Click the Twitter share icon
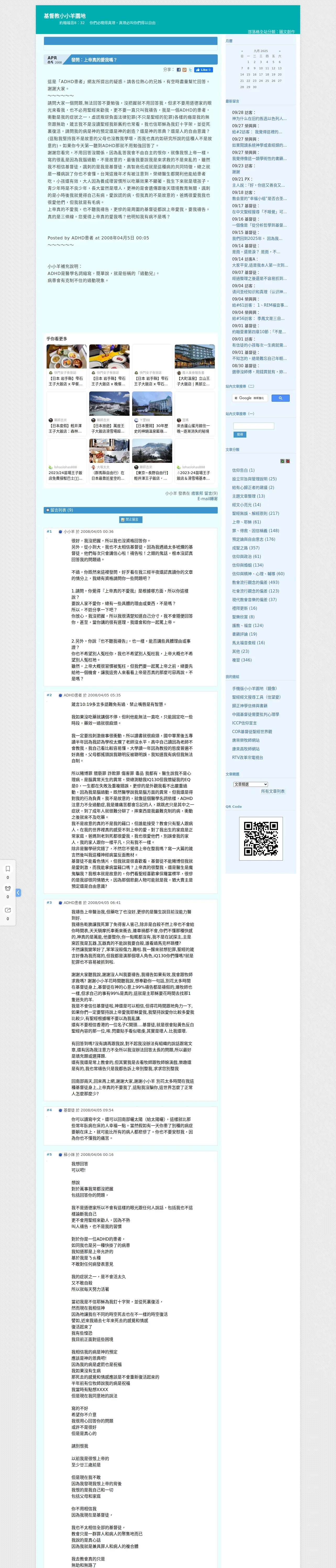 [190, 70]
